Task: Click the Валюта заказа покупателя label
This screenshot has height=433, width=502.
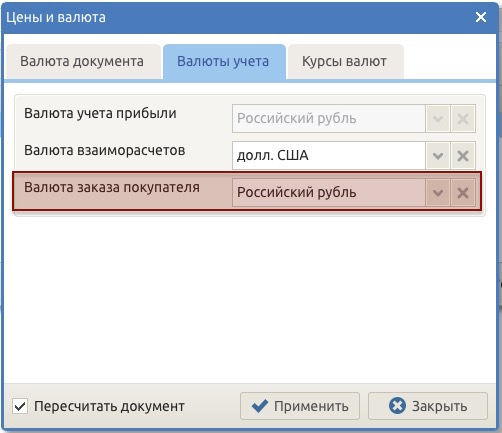Action: pos(112,187)
